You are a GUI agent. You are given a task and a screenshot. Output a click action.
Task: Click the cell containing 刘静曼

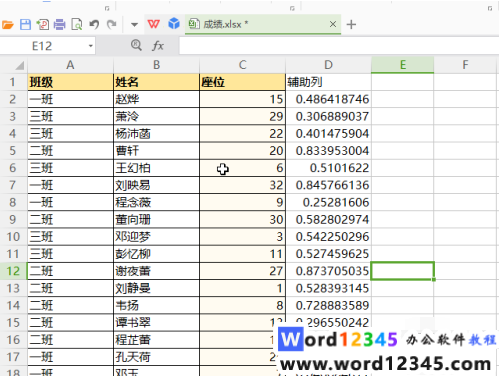[156, 288]
